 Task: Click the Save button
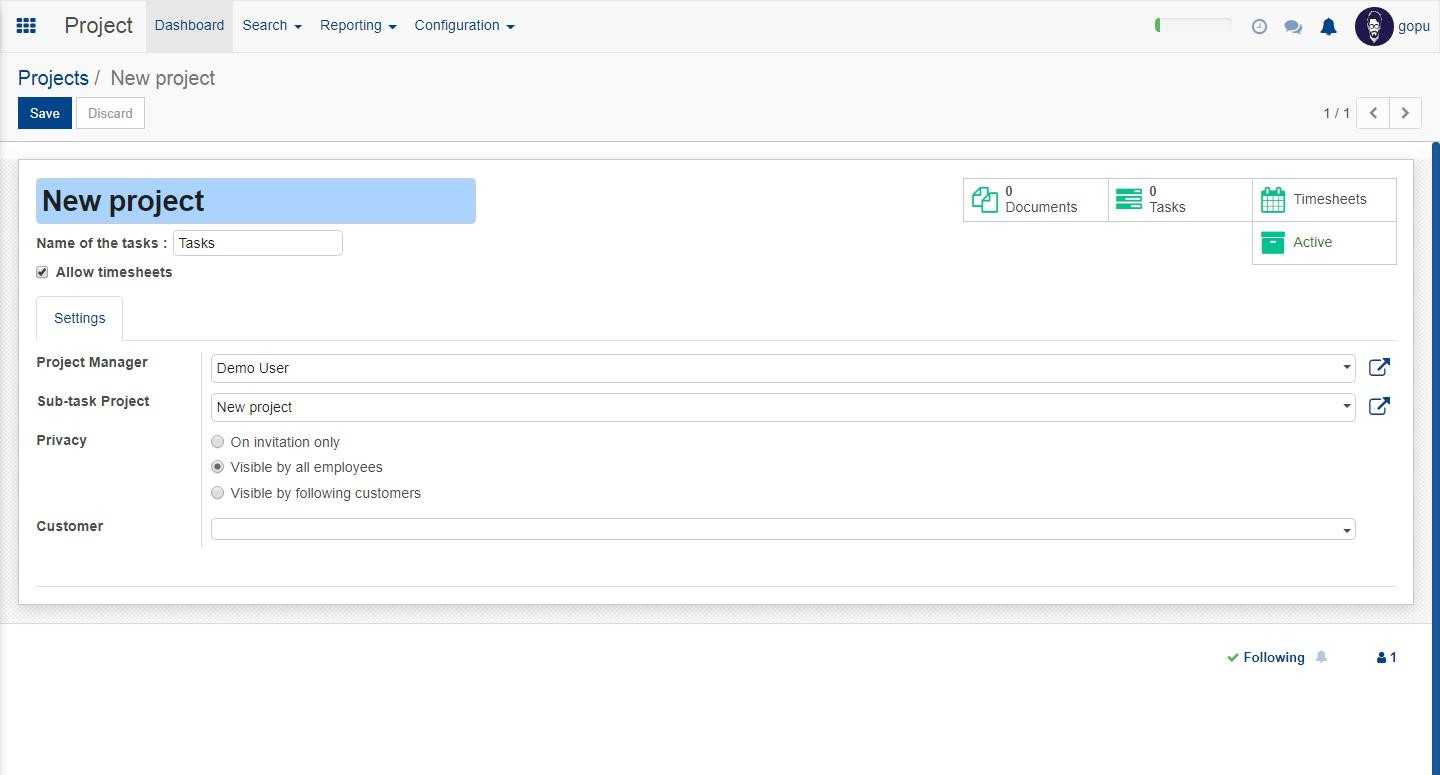pyautogui.click(x=44, y=113)
